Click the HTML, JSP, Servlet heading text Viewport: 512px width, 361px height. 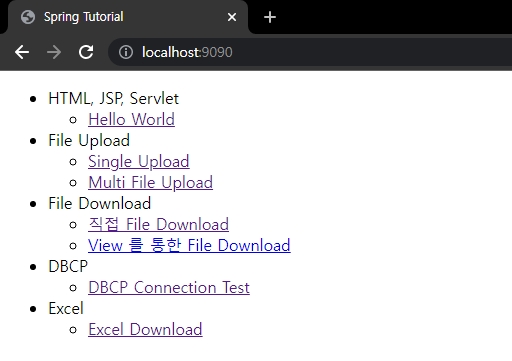(x=113, y=99)
